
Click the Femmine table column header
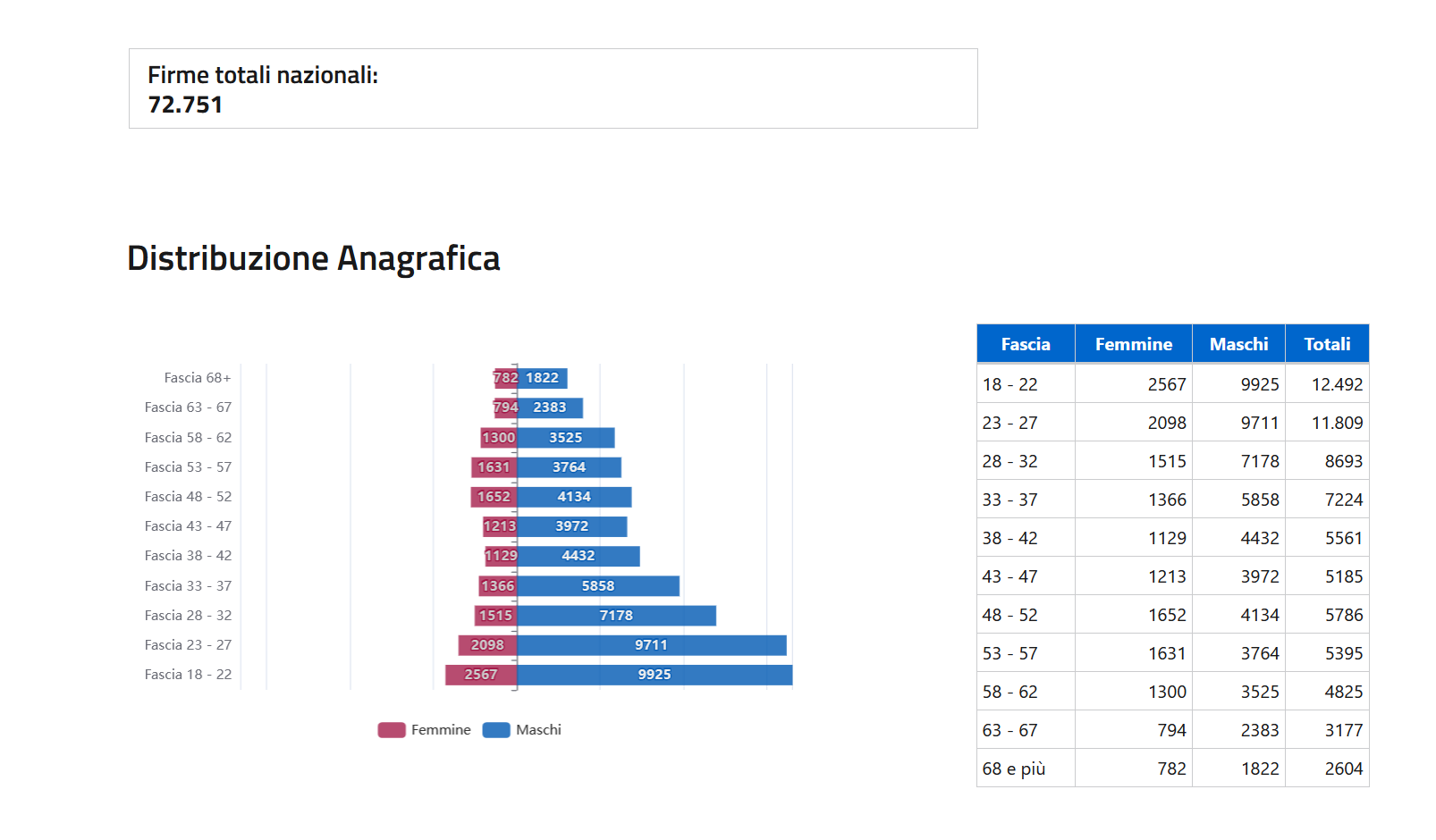tap(1133, 344)
